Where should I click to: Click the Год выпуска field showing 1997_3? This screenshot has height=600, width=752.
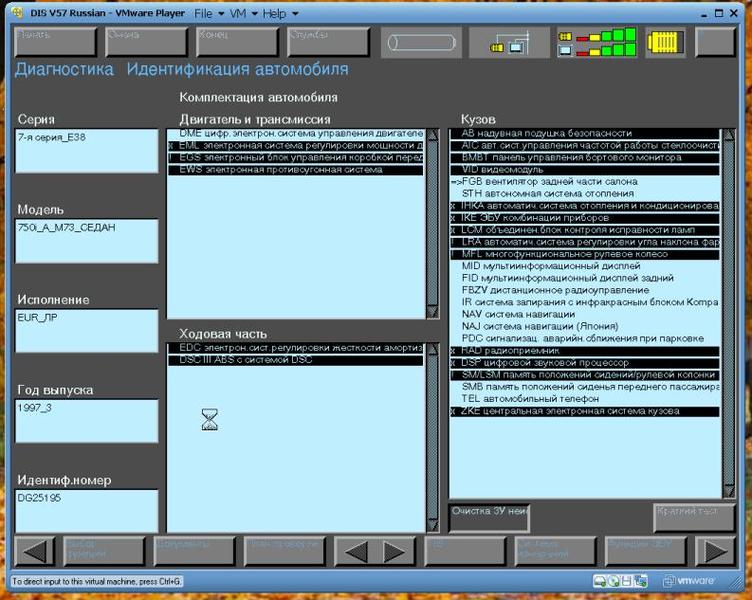(x=87, y=421)
